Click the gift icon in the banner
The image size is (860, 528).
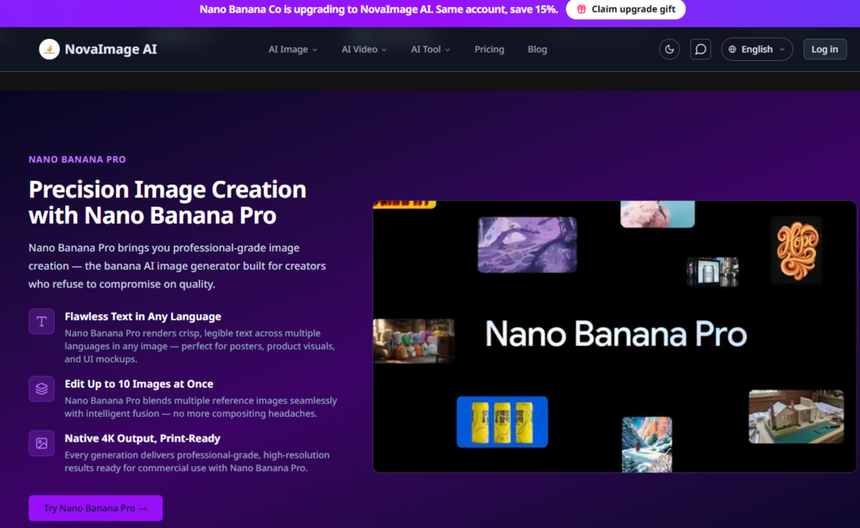pos(581,9)
